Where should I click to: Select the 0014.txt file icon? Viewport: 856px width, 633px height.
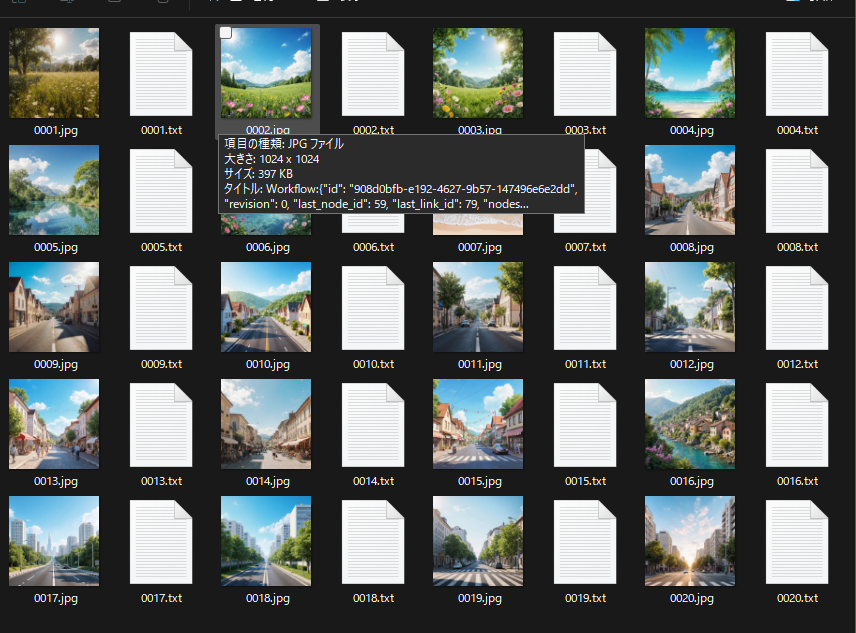(373, 425)
